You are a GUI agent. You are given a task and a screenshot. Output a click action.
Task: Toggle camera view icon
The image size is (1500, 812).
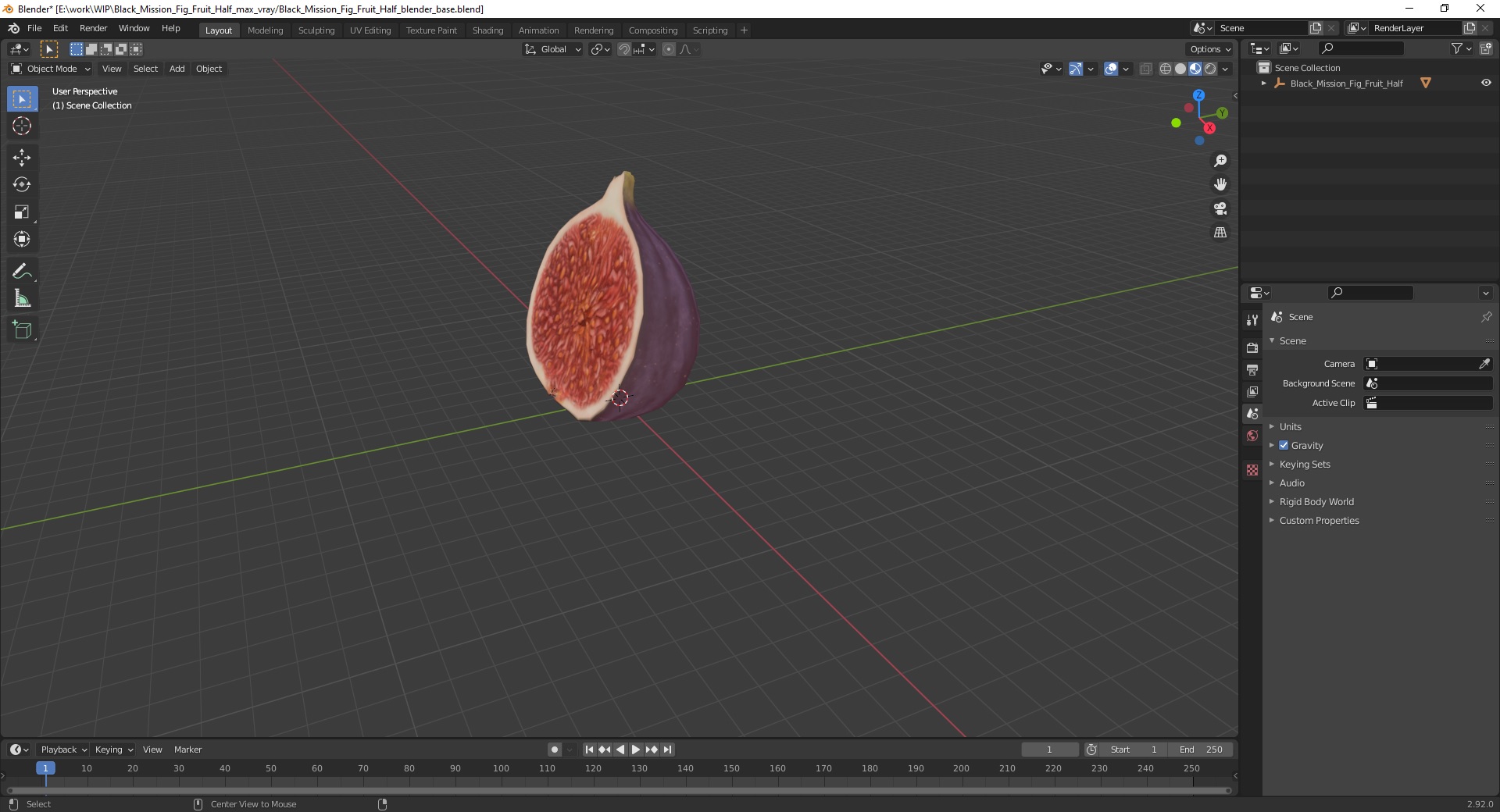click(1220, 208)
